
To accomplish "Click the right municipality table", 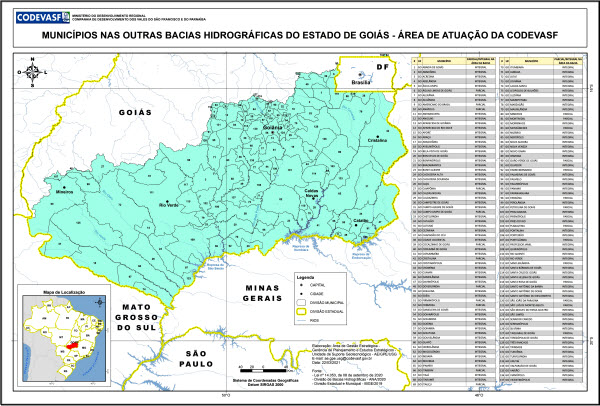I will pyautogui.click(x=541, y=219).
